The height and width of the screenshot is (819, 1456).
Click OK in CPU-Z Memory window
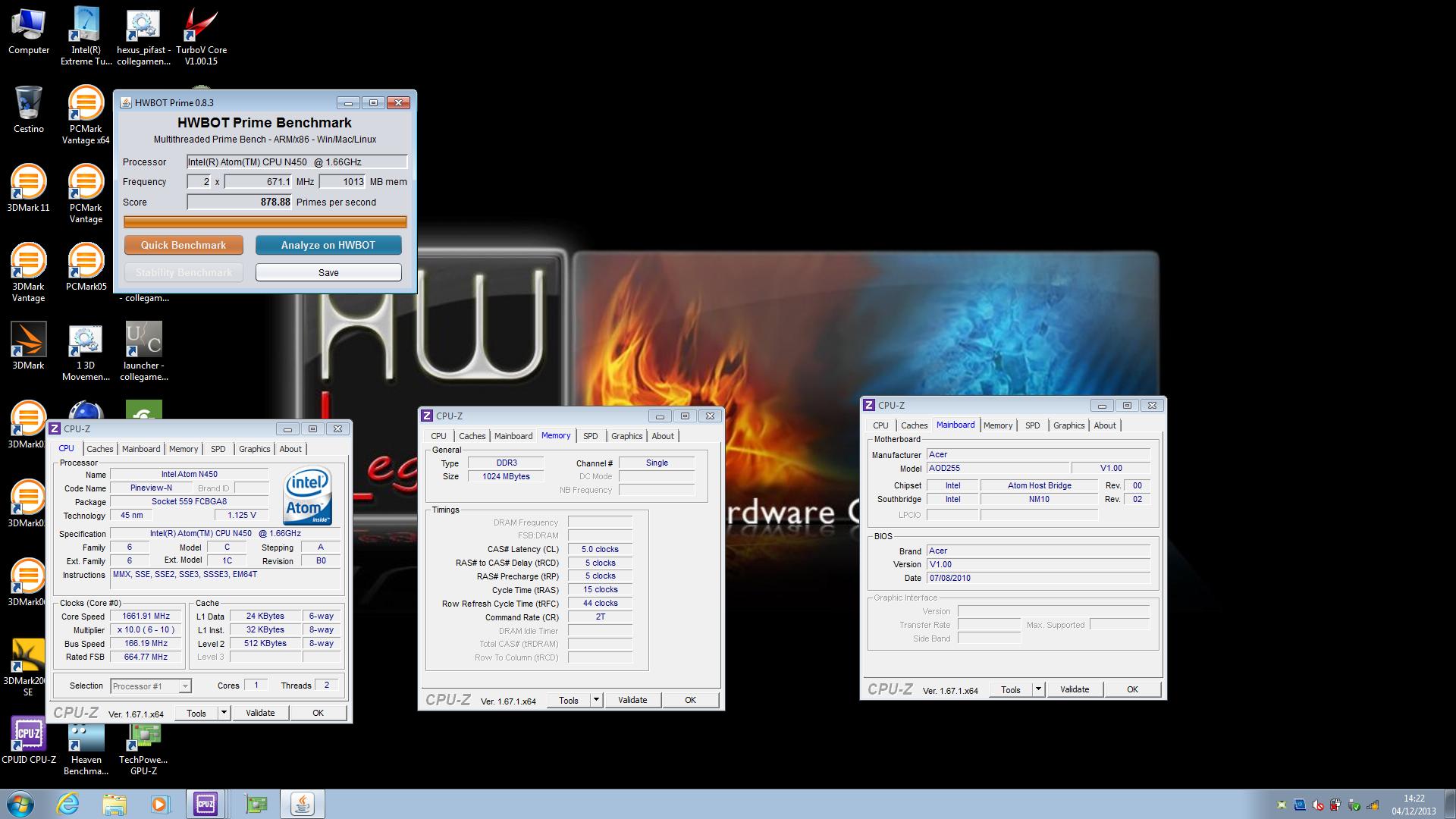[690, 700]
